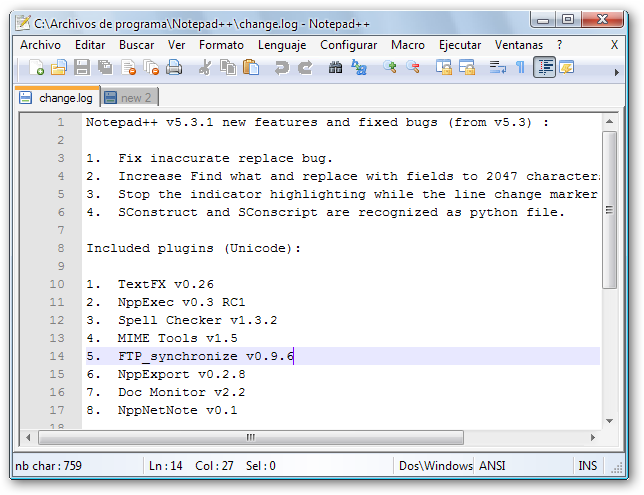Open the Formato menu
This screenshot has height=495, width=644.
tap(221, 45)
